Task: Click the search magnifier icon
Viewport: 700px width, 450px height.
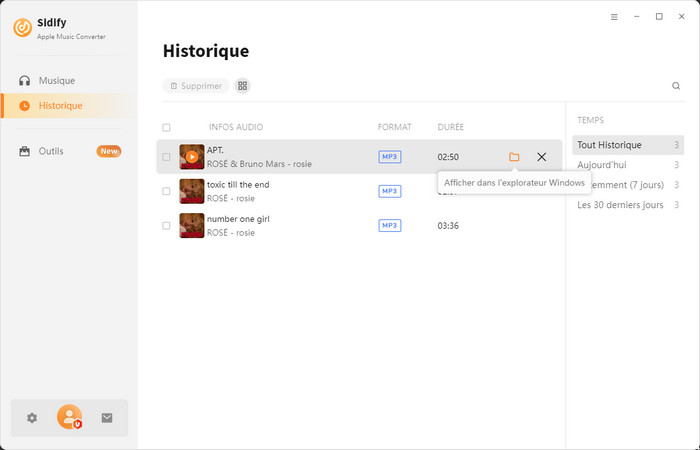Action: 676,86
